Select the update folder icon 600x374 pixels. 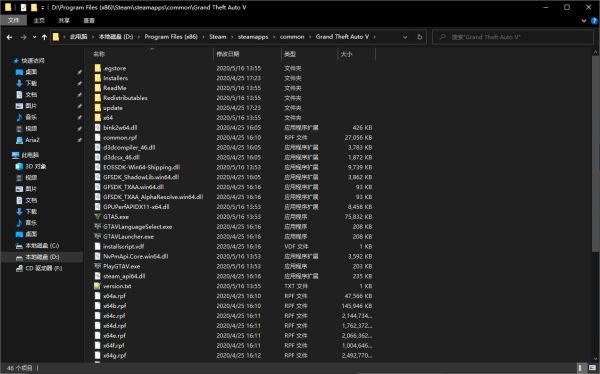point(98,108)
